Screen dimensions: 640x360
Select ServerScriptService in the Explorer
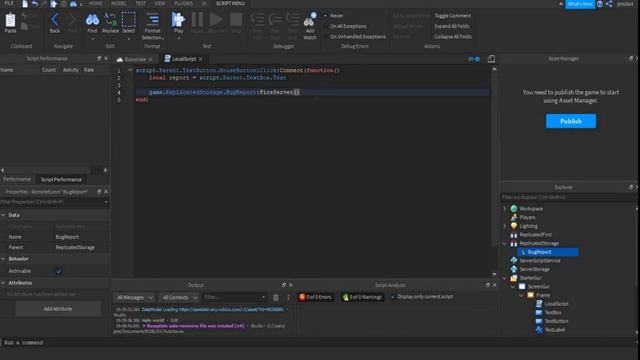coord(540,260)
